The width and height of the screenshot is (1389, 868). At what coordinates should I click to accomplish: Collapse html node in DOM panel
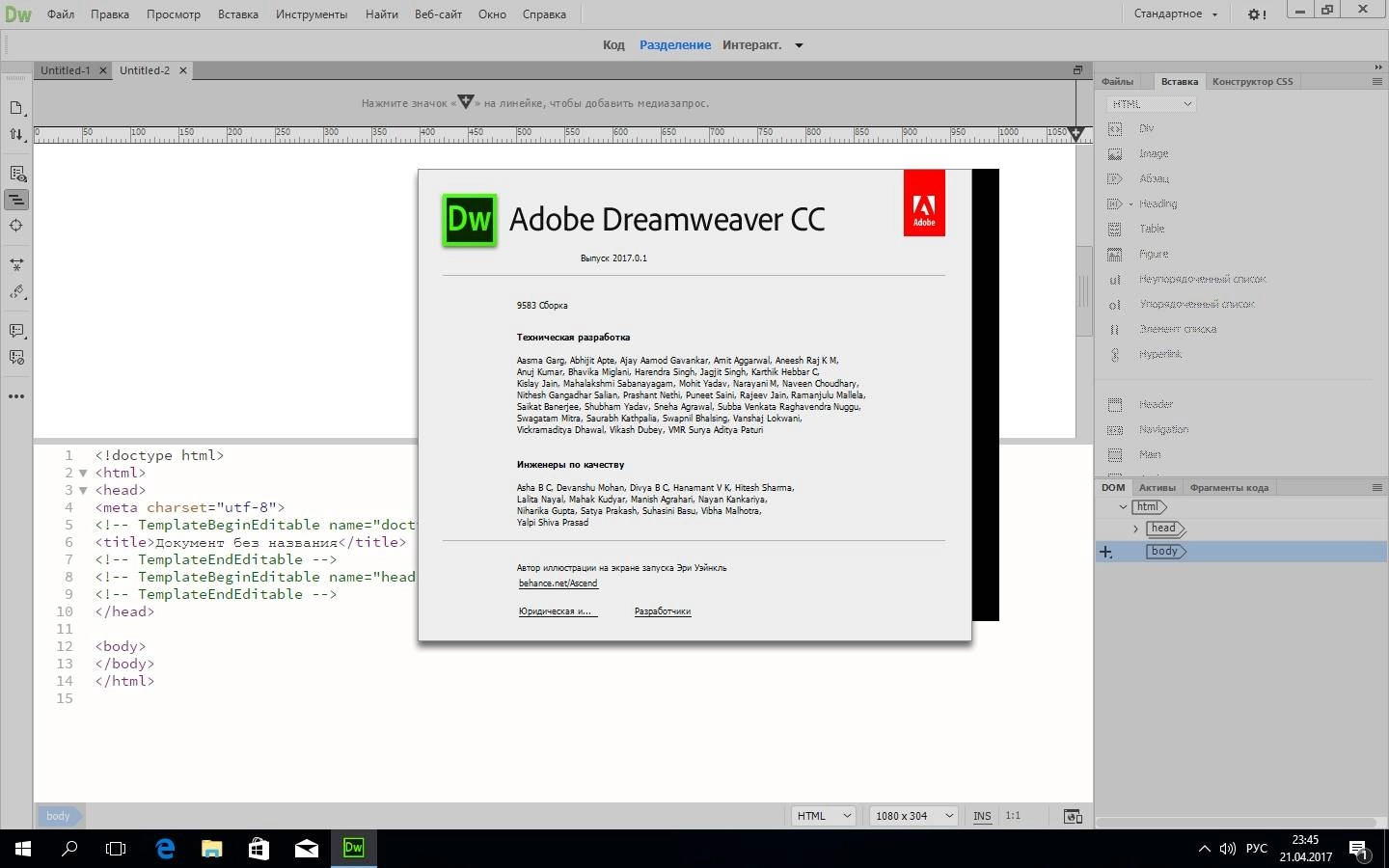click(1123, 506)
